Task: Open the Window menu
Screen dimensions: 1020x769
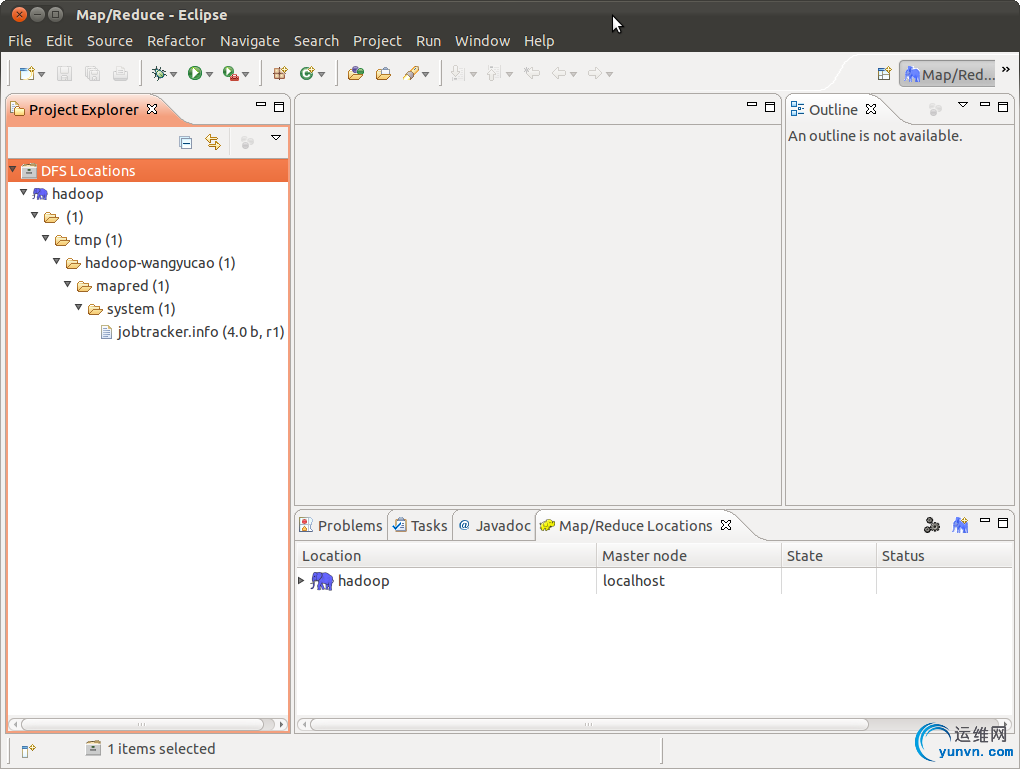Action: tap(483, 41)
